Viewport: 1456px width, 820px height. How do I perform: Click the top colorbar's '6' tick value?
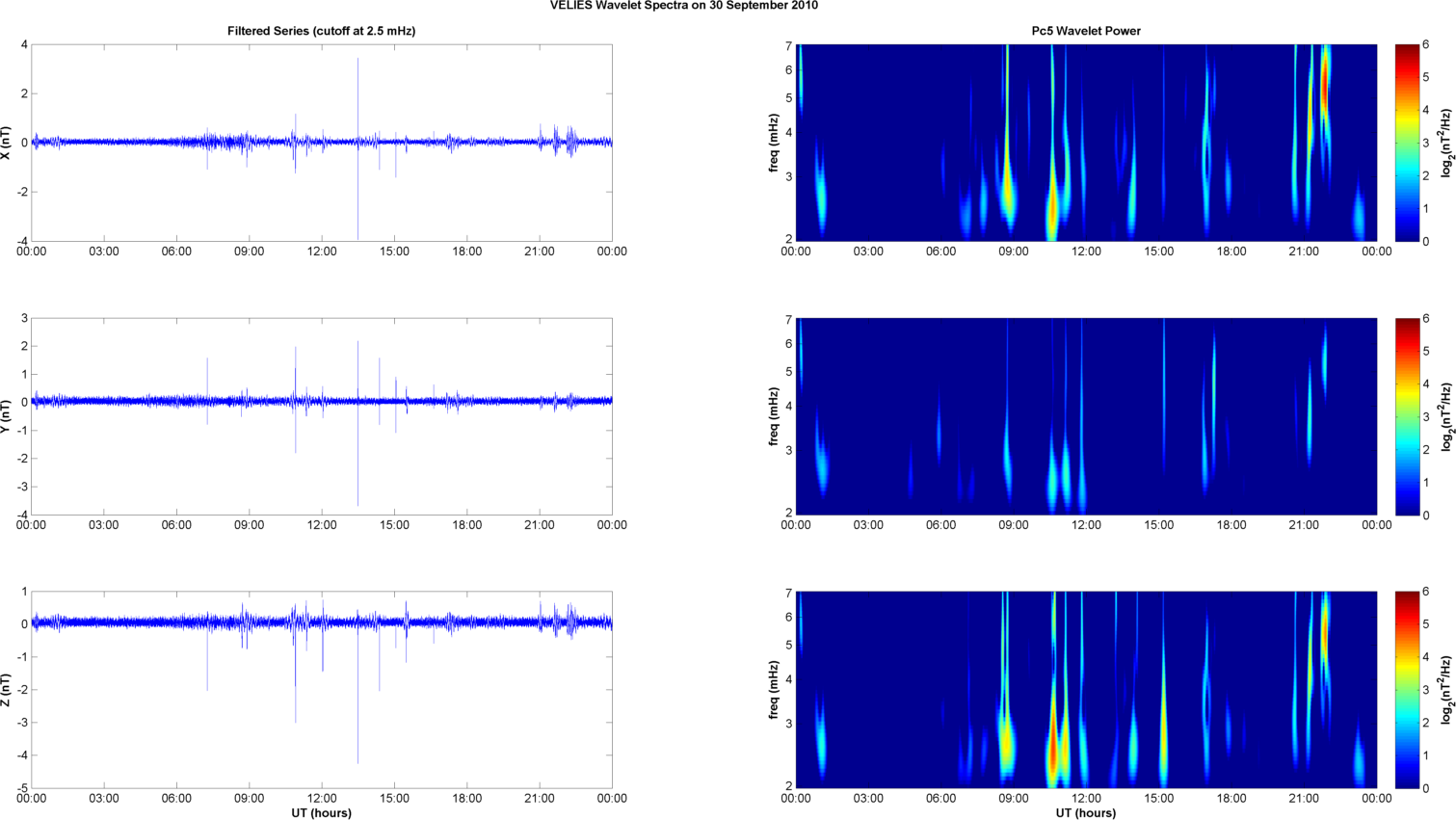(x=1425, y=45)
